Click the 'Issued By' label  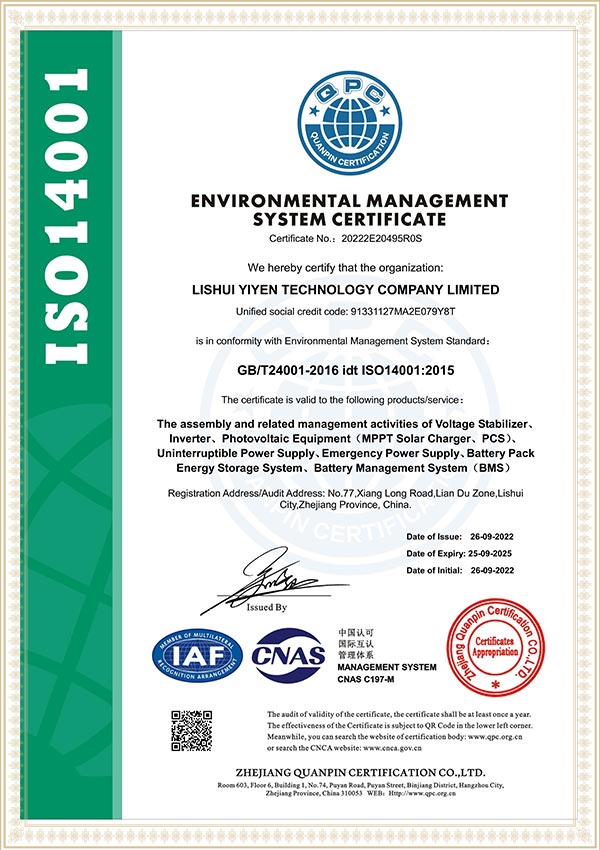click(x=266, y=607)
